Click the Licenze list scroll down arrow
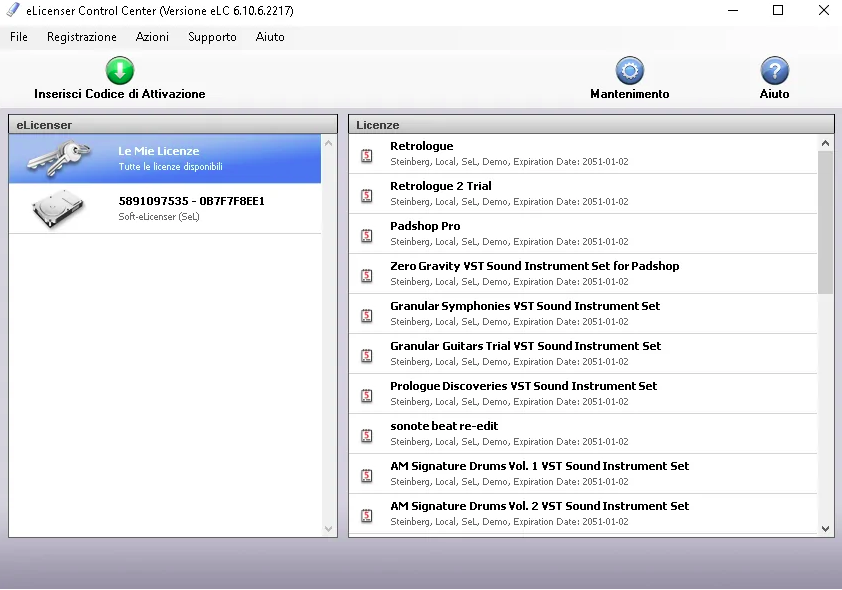Viewport: 842px width, 590px height. (825, 528)
